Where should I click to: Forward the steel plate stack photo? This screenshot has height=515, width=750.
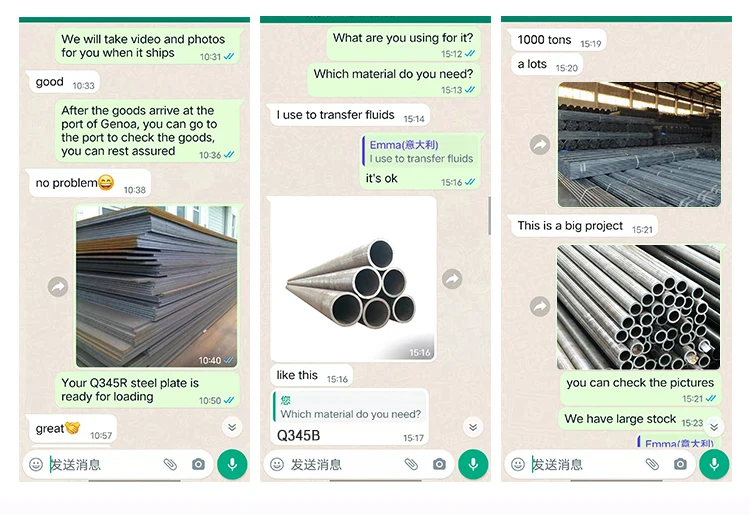point(58,287)
